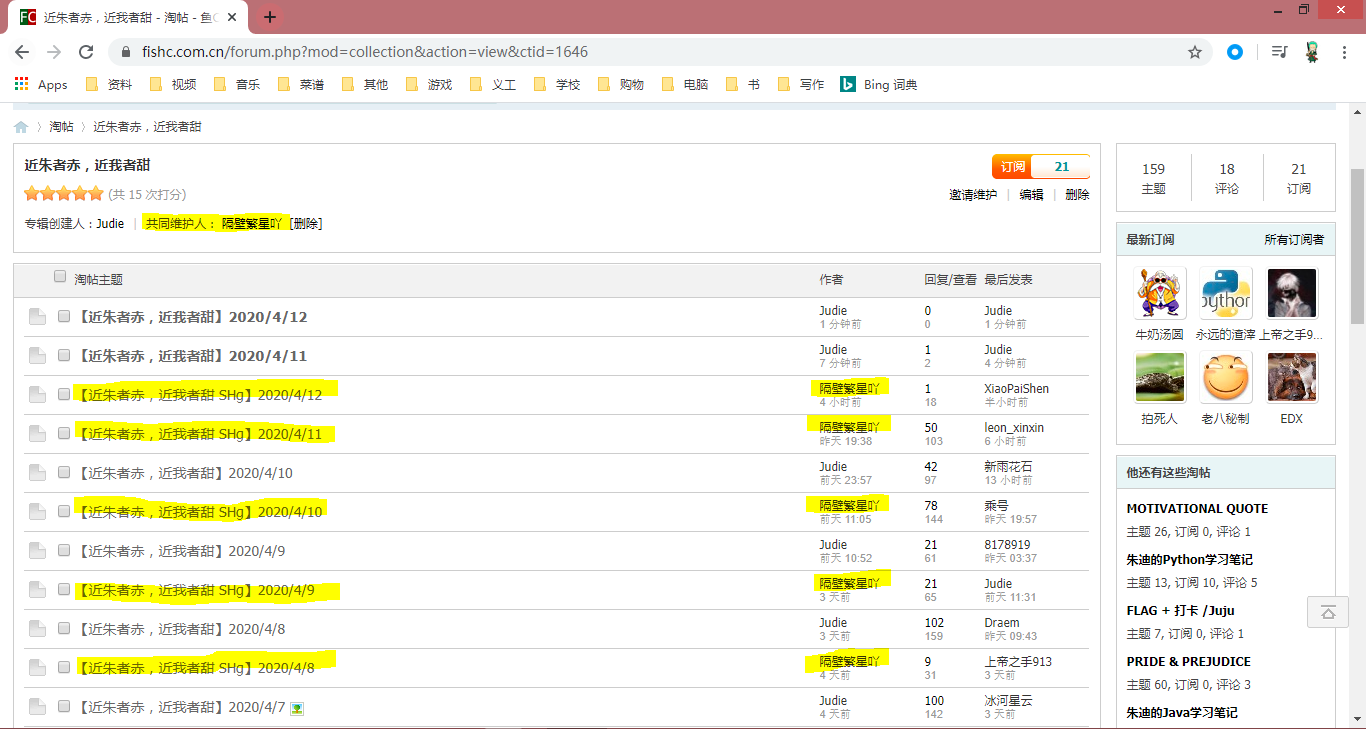1366x729 pixels.
Task: Open the 写作 bookmark folder
Action: point(801,85)
